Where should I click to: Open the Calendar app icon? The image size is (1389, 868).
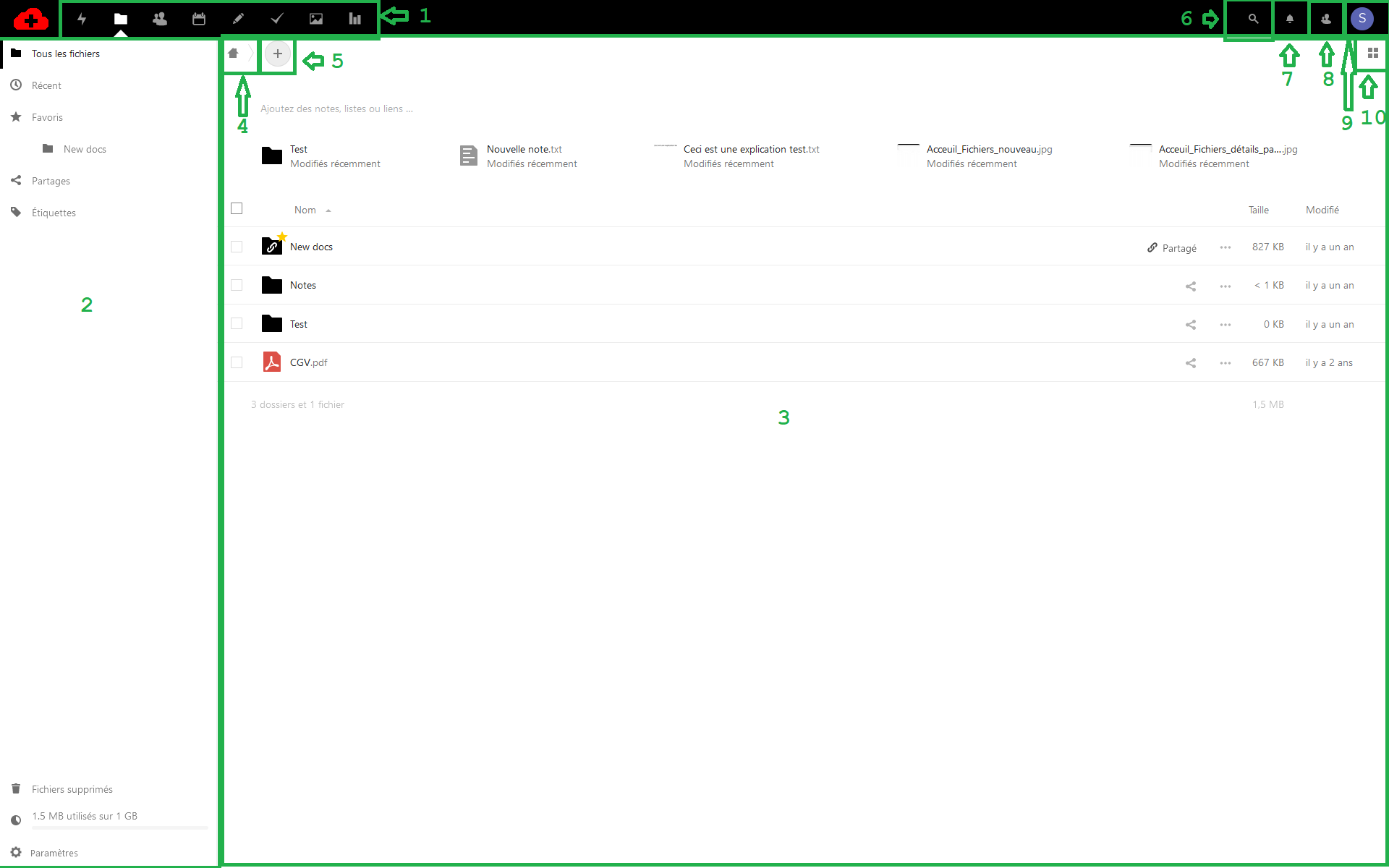199,19
